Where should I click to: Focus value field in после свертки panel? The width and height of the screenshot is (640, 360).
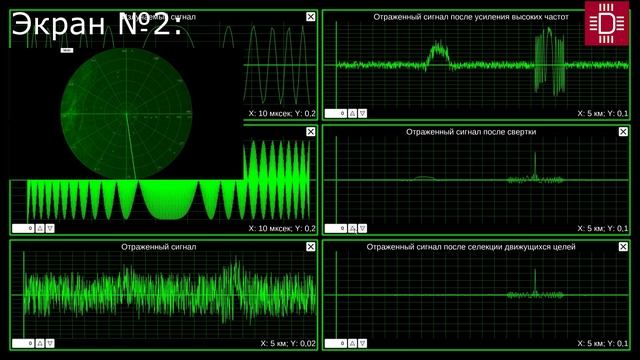click(x=336, y=229)
